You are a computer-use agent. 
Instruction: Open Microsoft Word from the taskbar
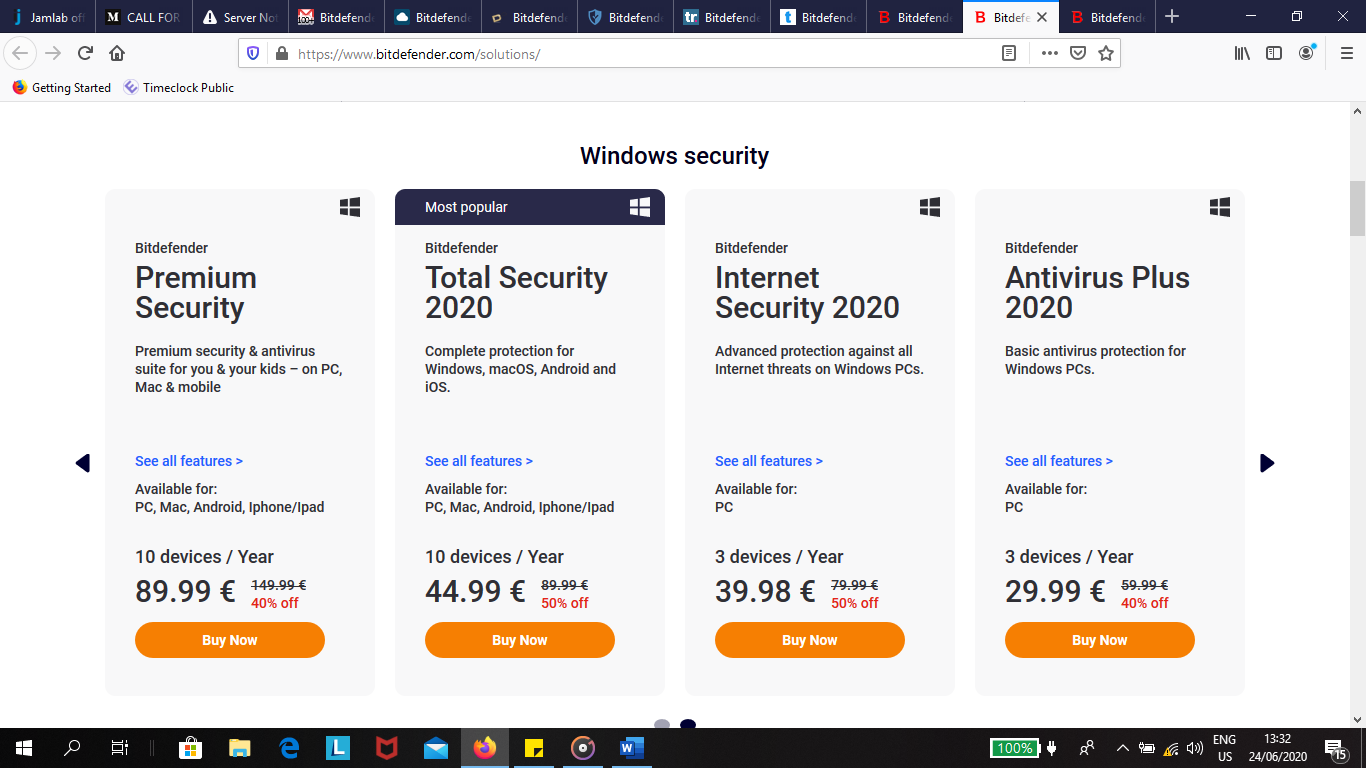pos(630,748)
